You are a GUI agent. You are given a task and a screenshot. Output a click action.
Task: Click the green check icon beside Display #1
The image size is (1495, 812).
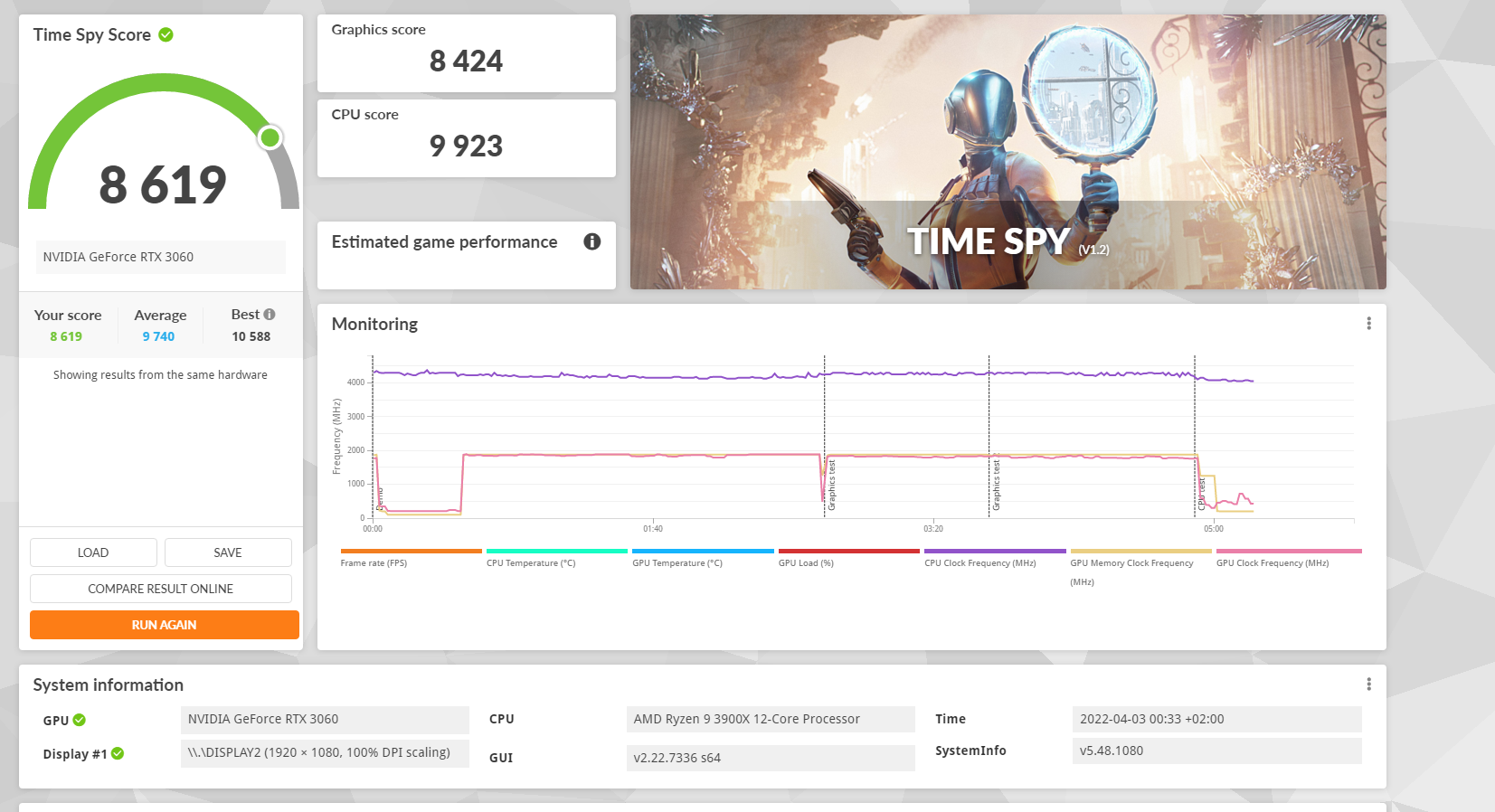(118, 753)
